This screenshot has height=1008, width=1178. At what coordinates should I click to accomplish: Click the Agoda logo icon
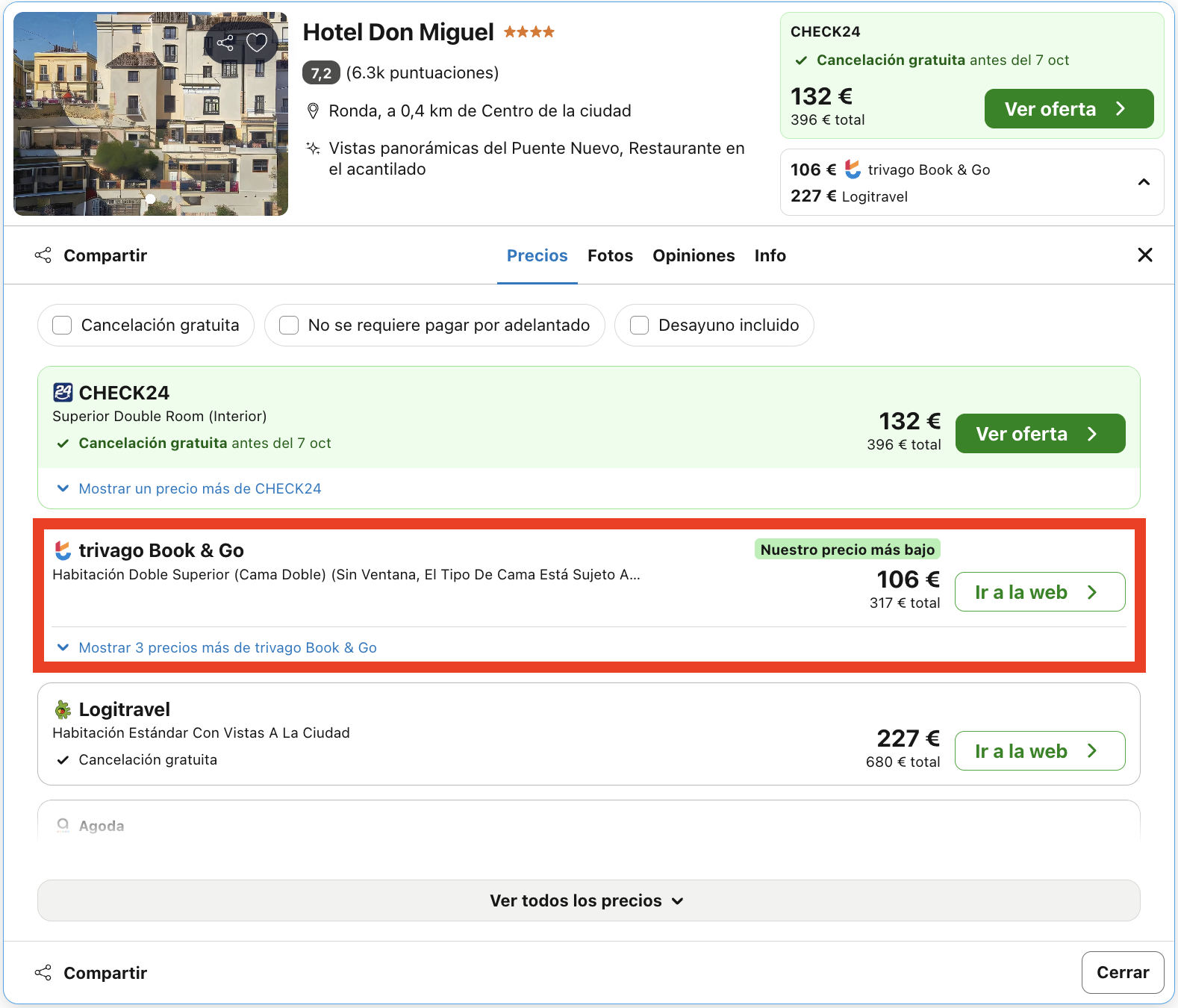click(63, 825)
